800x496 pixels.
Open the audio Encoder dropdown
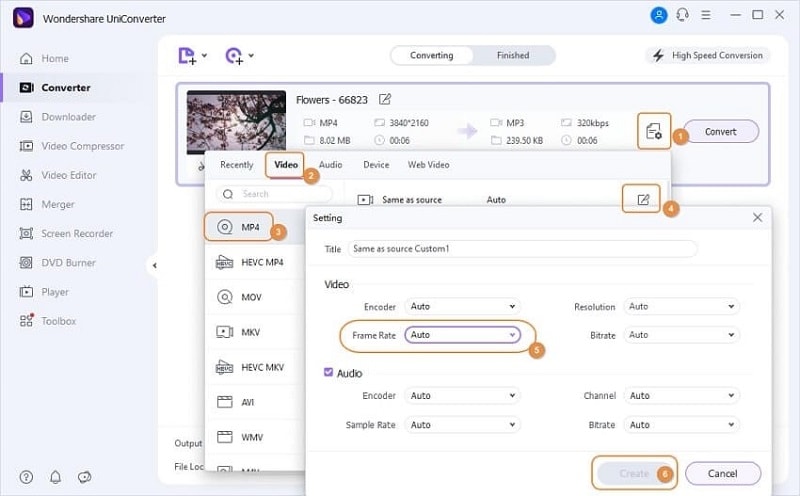[462, 395]
